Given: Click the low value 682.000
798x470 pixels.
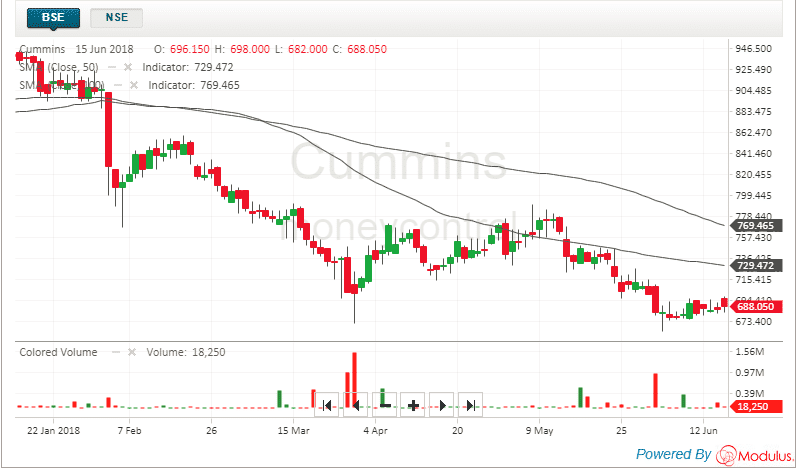Looking at the screenshot, I should pos(308,49).
